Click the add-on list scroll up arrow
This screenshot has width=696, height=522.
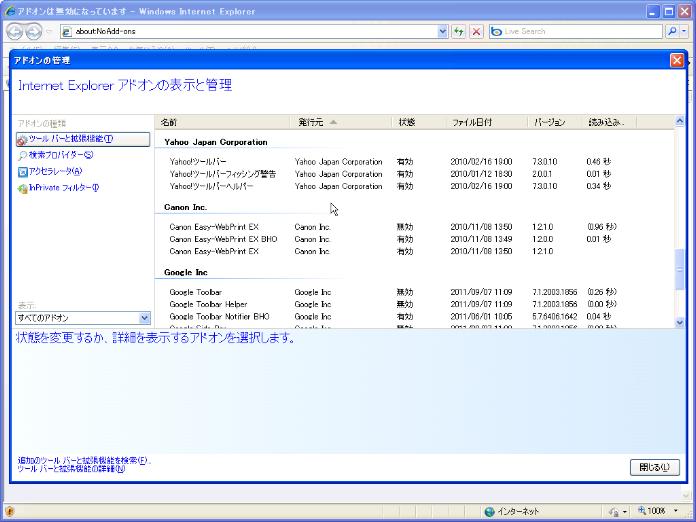(680, 120)
